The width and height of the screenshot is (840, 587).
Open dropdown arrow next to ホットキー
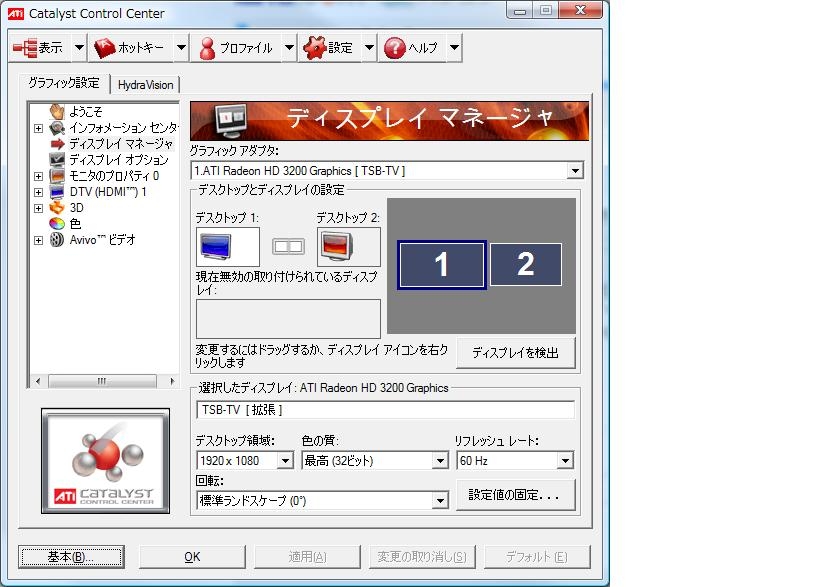(x=181, y=48)
